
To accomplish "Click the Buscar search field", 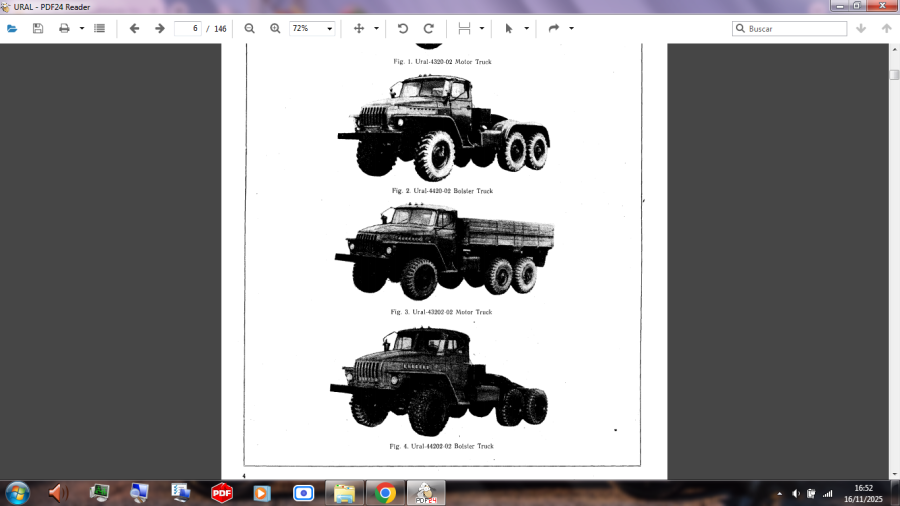I will tap(795, 28).
